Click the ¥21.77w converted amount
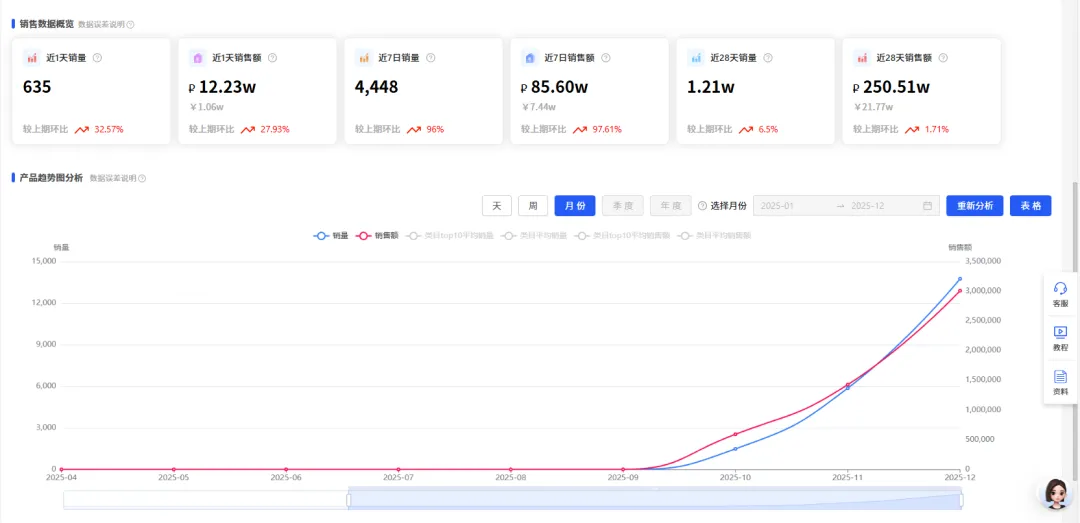 pyautogui.click(x=873, y=107)
